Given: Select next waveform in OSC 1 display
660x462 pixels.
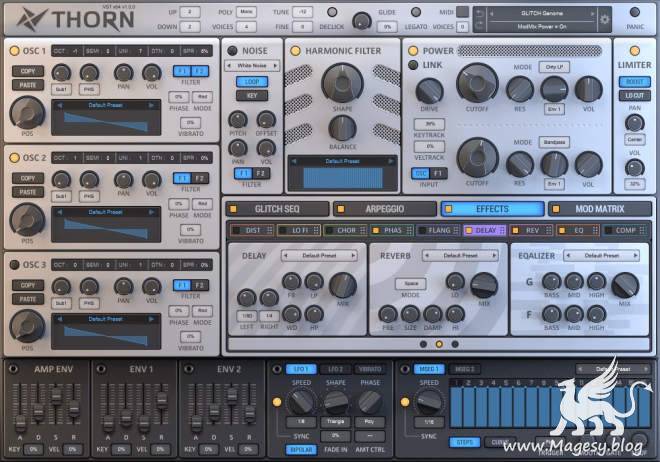Looking at the screenshot, I should [x=151, y=105].
